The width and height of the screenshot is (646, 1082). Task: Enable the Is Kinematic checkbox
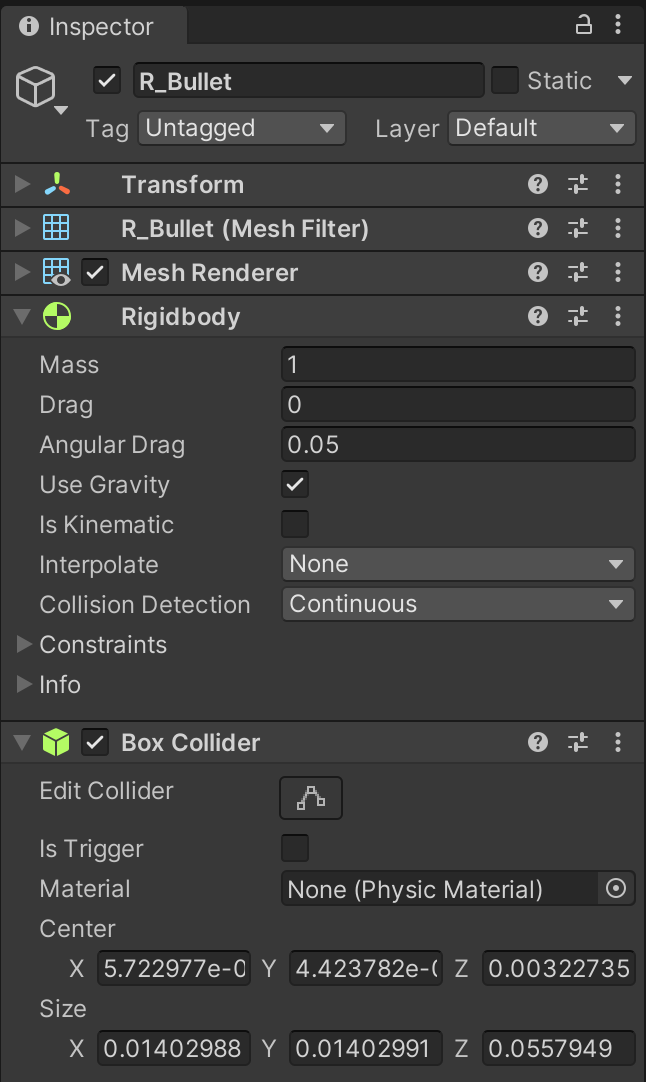coord(295,525)
